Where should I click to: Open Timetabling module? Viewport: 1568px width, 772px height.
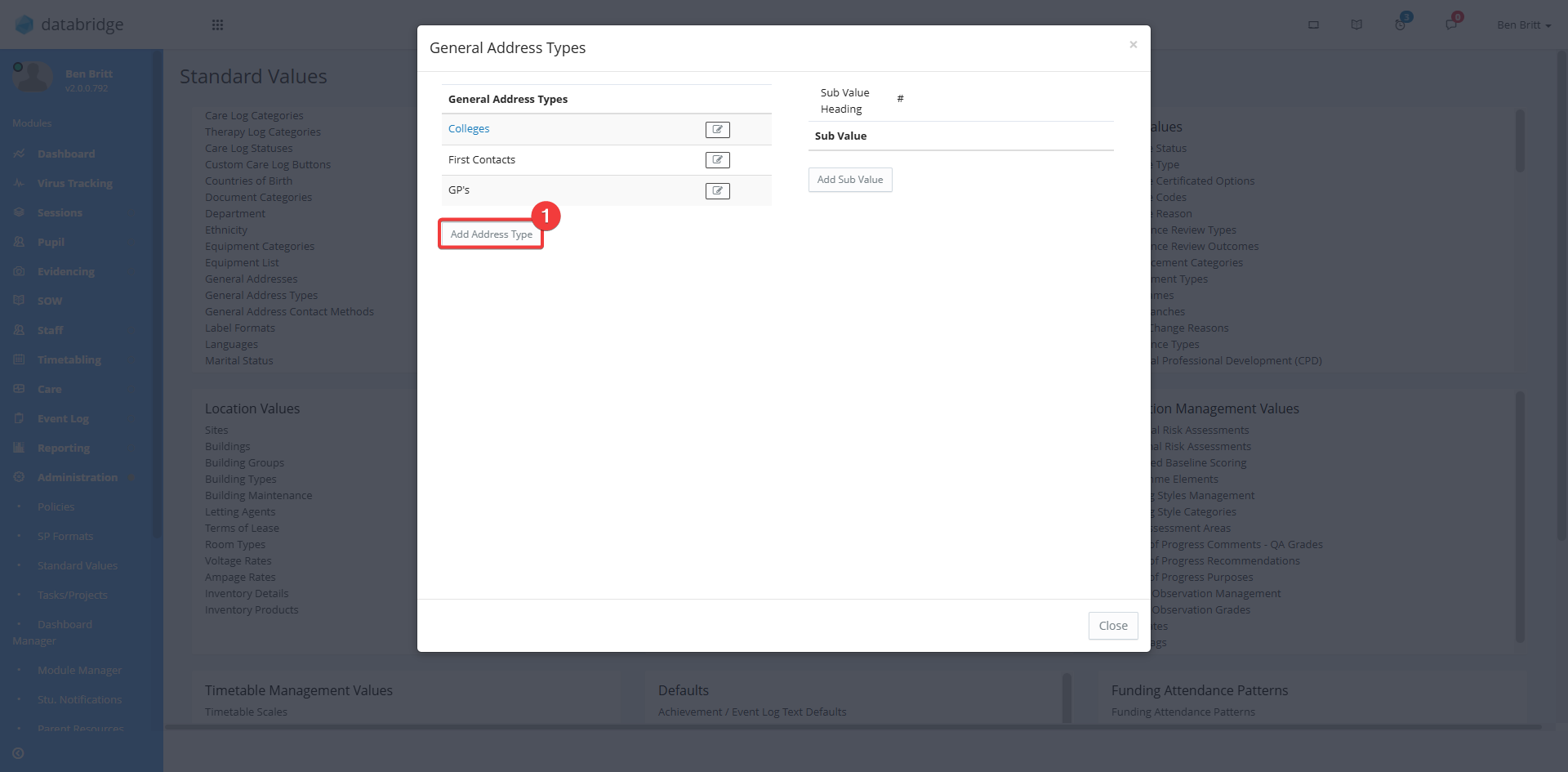pyautogui.click(x=69, y=359)
